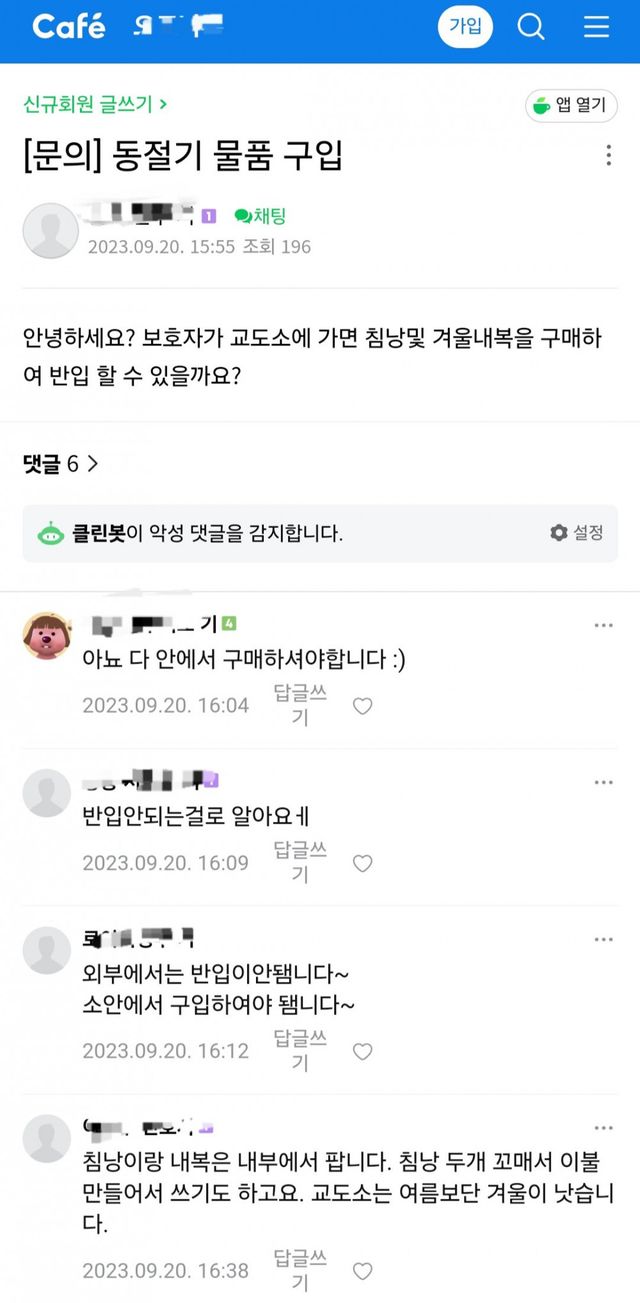Open options menu for first comment
640x1303 pixels.
click(603, 625)
